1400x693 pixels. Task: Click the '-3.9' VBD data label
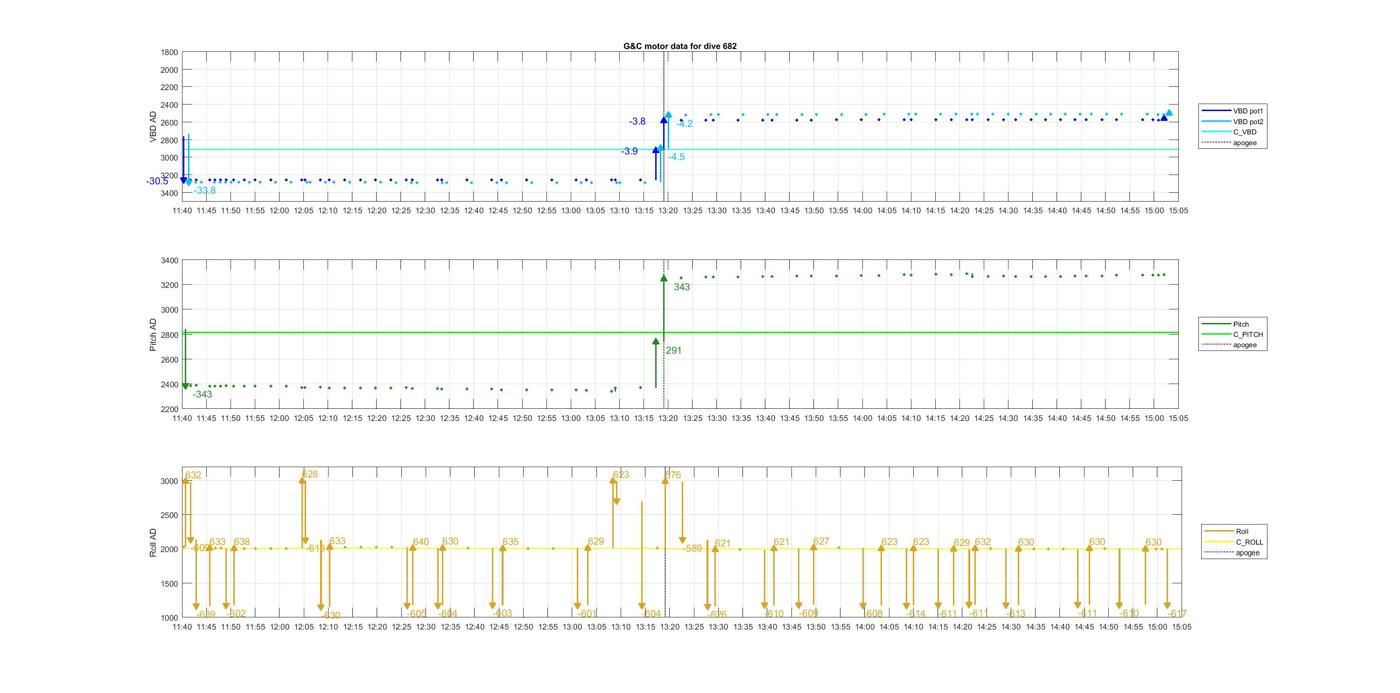click(629, 151)
